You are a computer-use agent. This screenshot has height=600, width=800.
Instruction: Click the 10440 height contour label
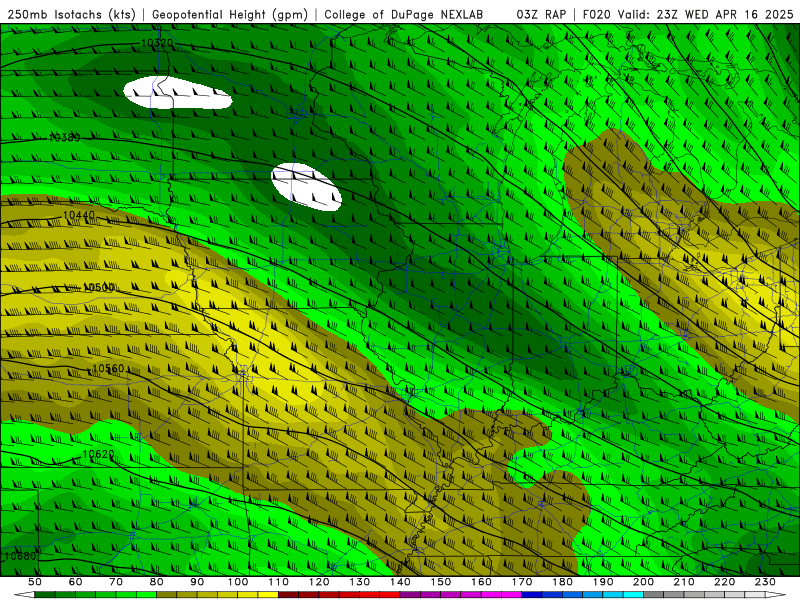79,215
